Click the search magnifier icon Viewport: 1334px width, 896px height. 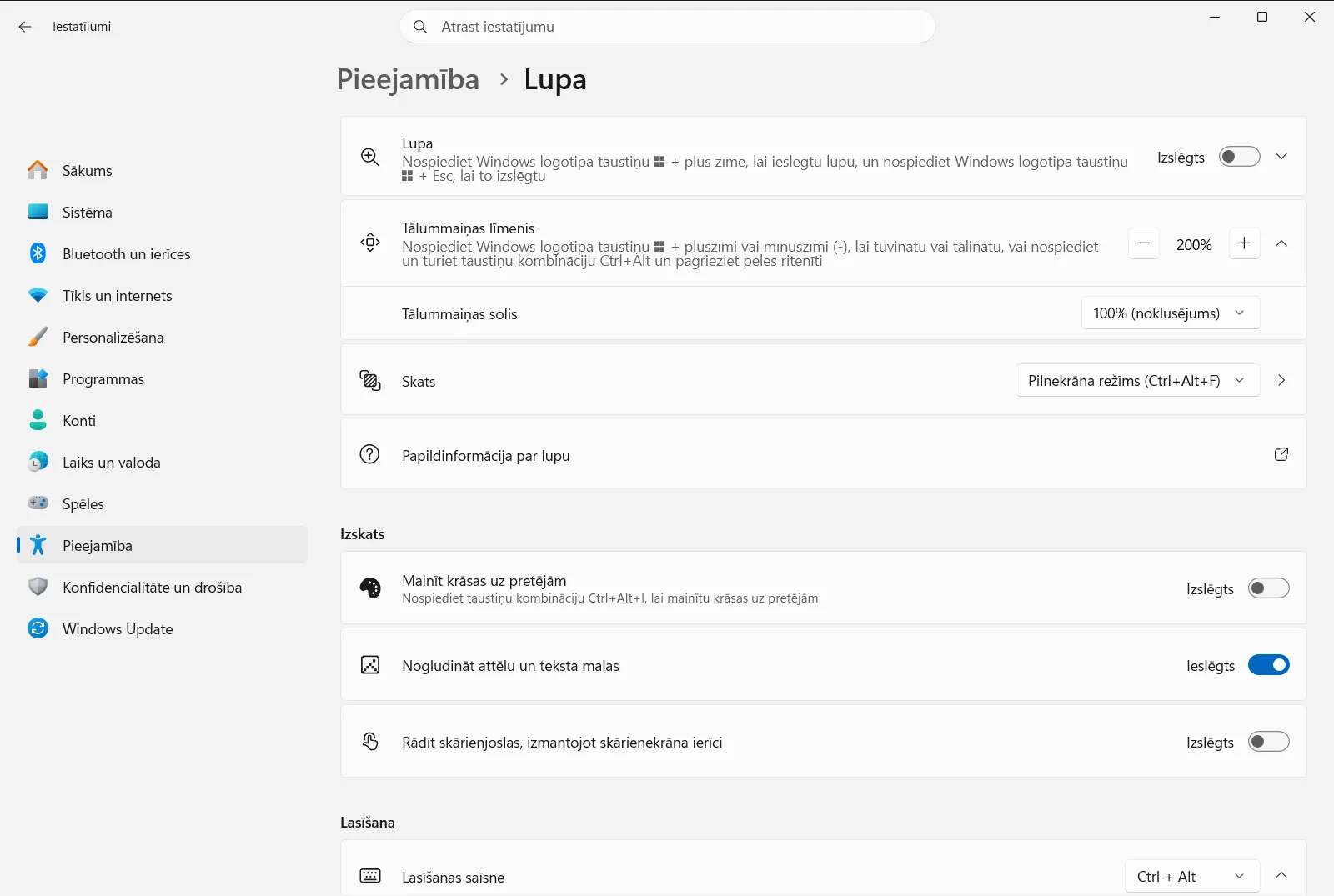pos(420,27)
